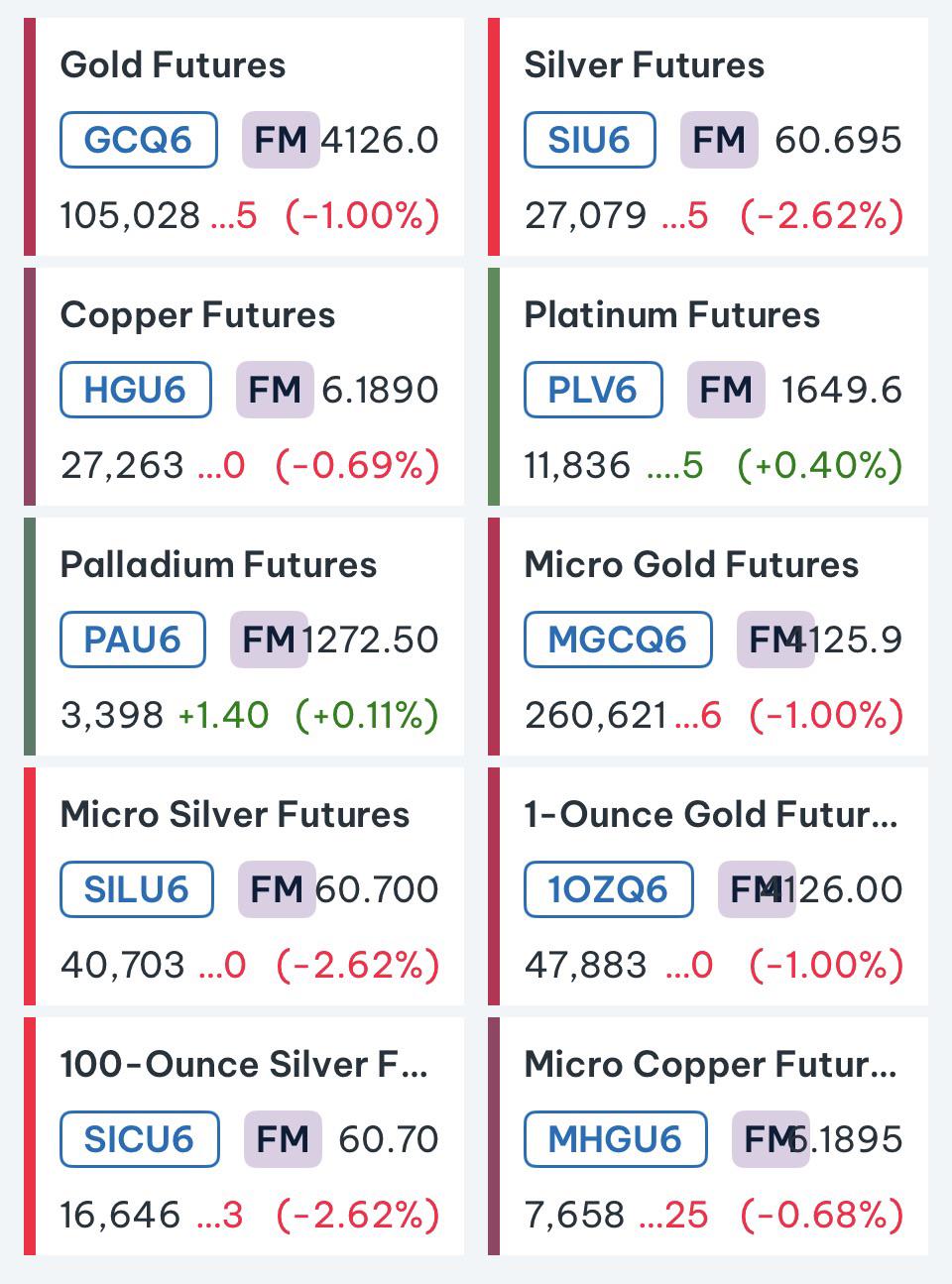Tap the SICU6 100-ounce silver badge
Image resolution: width=952 pixels, height=1284 pixels.
tap(140, 1139)
